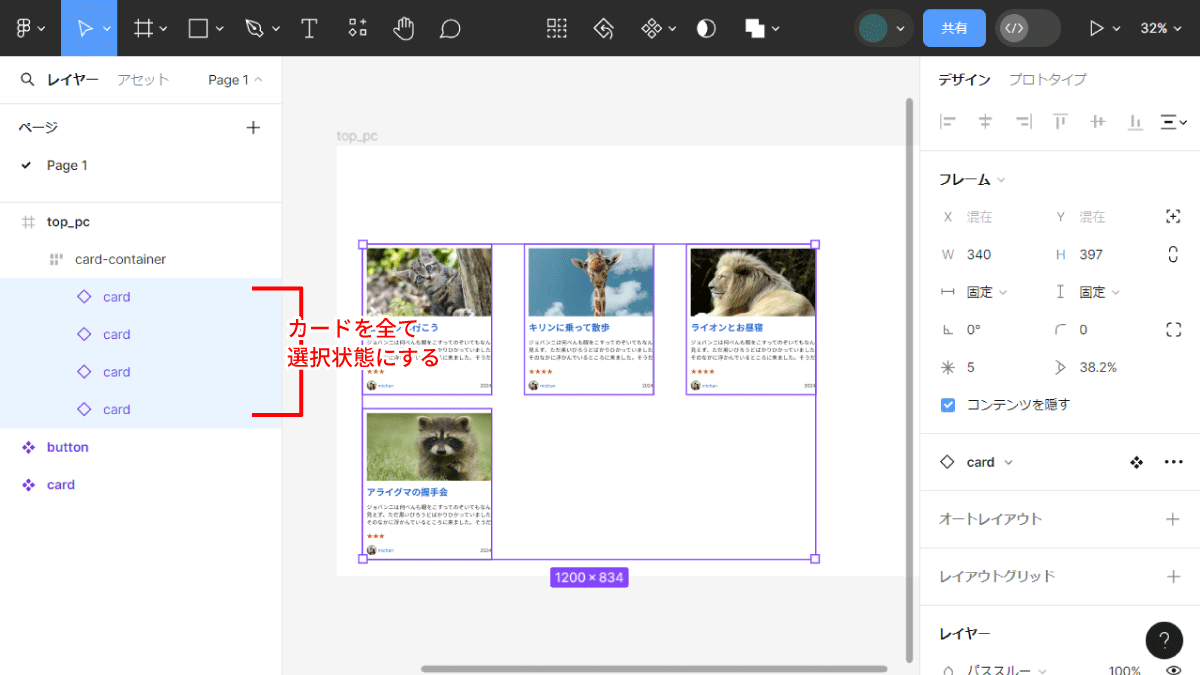Click the boolean union icon
The image size is (1200, 675).
coord(755,28)
